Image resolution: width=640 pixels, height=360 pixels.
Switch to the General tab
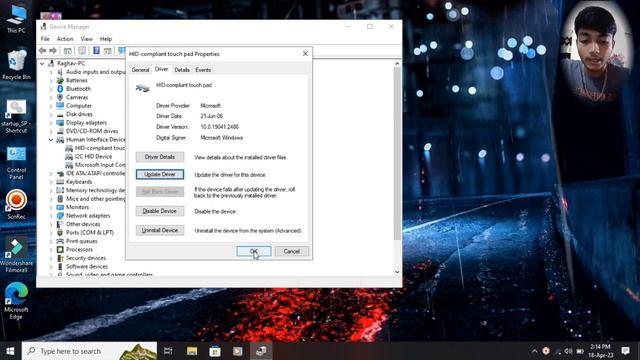point(140,70)
